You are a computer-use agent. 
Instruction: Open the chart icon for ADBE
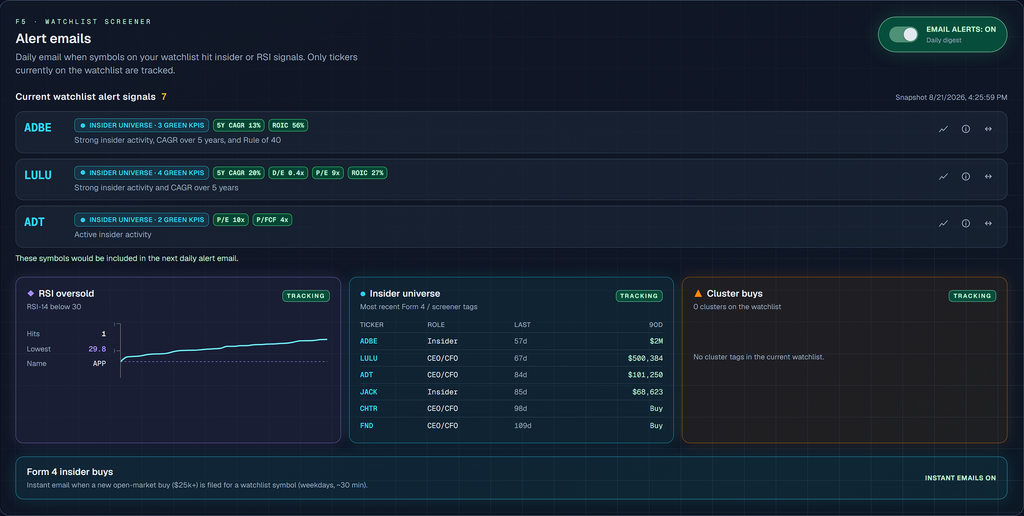coord(943,129)
